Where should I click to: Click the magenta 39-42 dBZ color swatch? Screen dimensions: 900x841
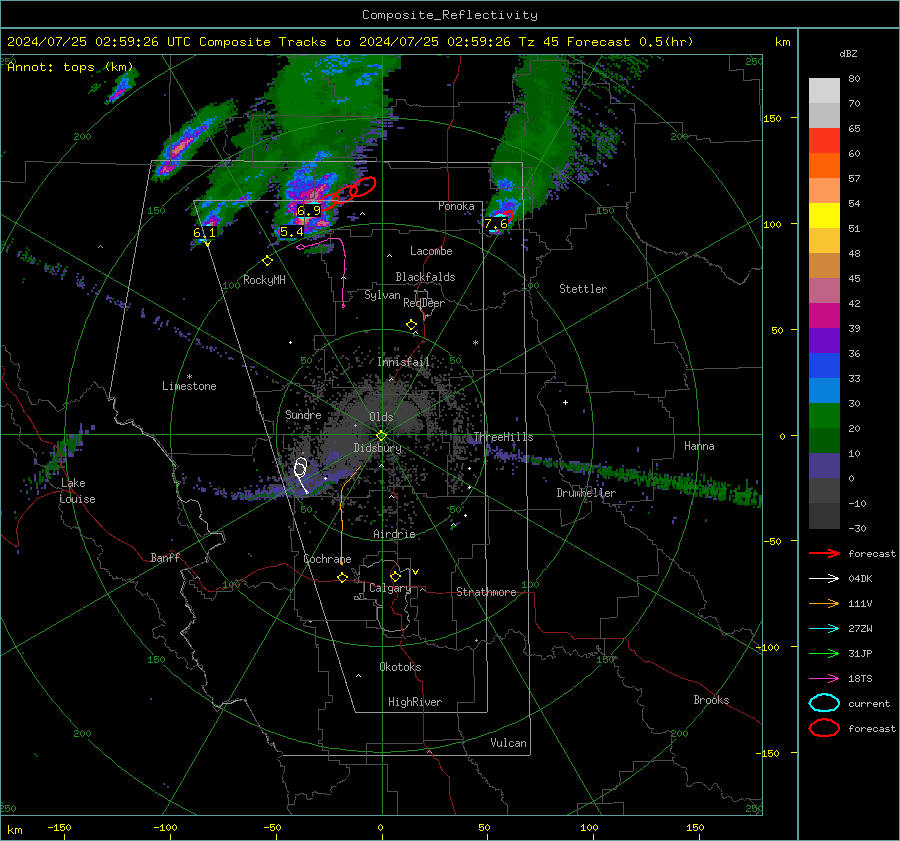(x=824, y=316)
